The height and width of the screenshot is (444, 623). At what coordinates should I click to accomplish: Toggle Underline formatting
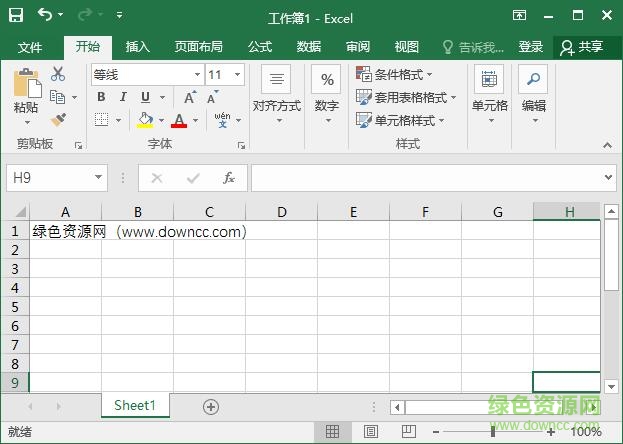point(145,97)
